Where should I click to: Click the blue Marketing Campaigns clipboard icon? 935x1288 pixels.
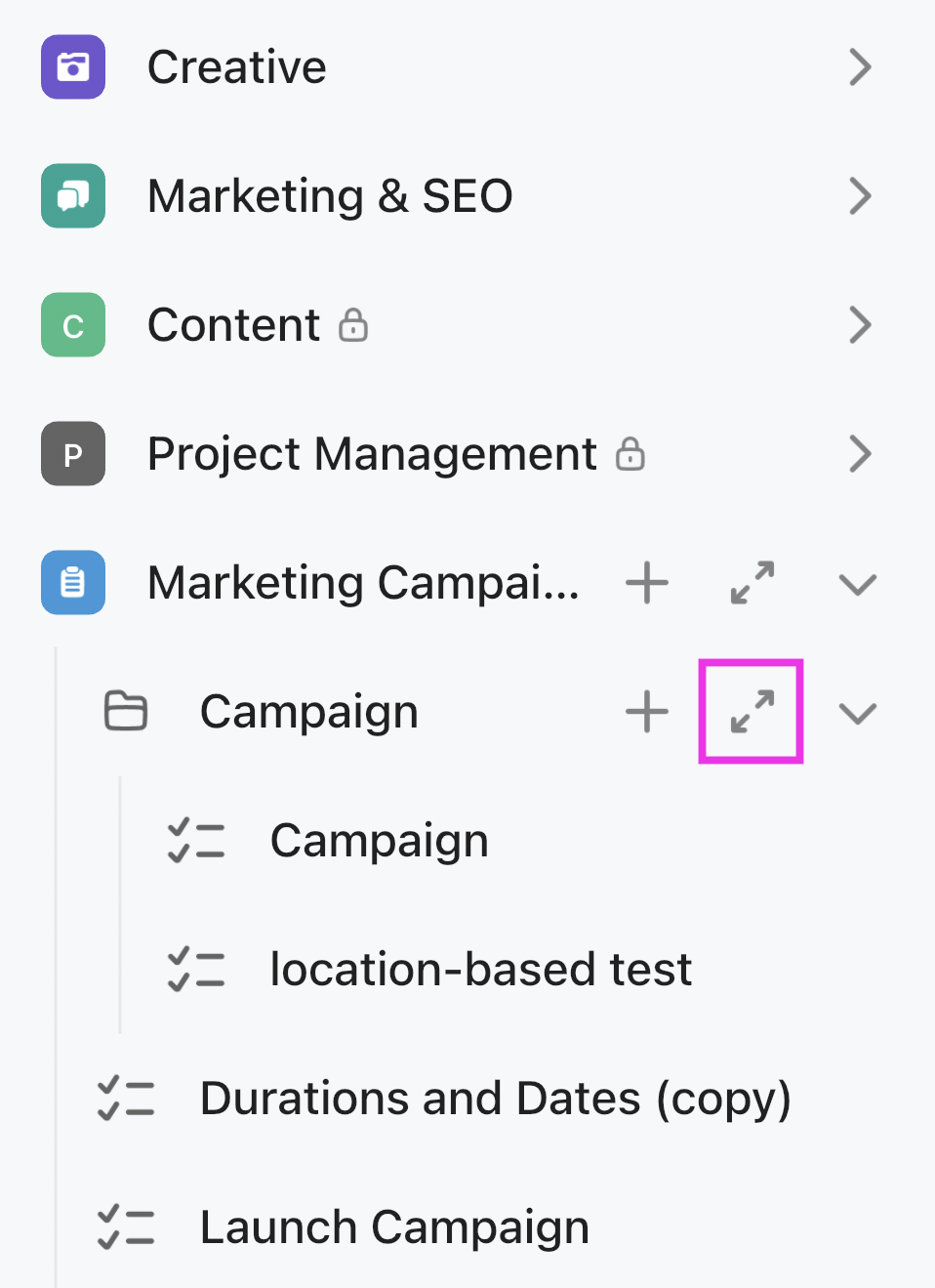(72, 582)
